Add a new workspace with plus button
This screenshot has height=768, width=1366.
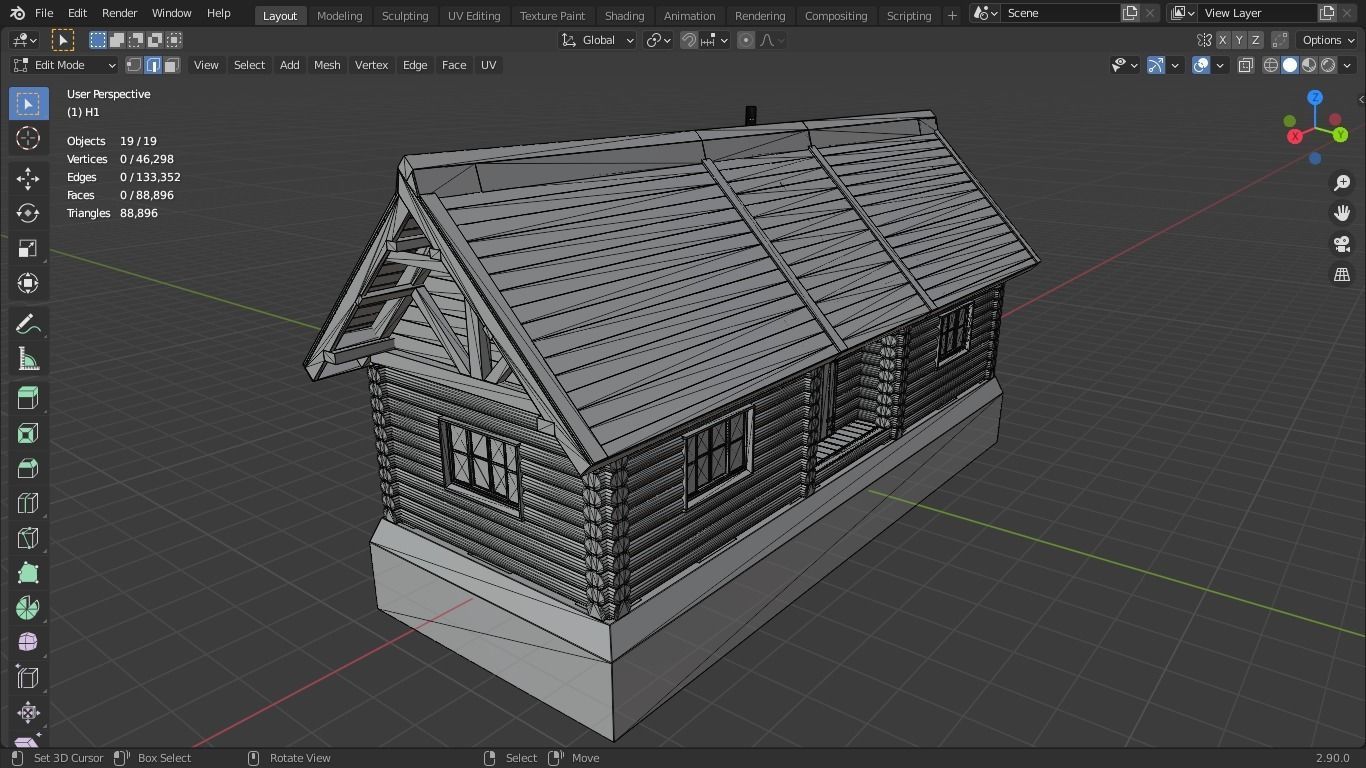[x=952, y=15]
